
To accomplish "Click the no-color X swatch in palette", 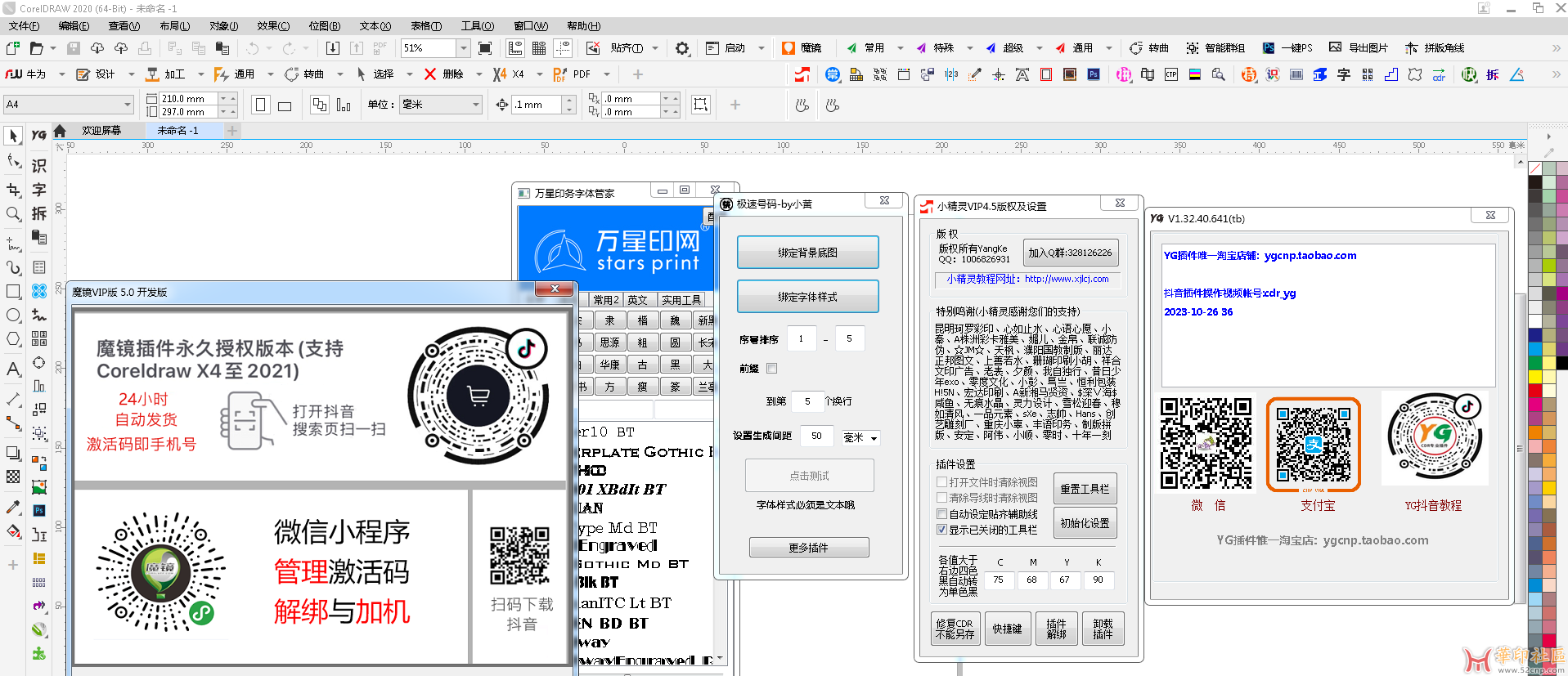I will coord(1535,168).
